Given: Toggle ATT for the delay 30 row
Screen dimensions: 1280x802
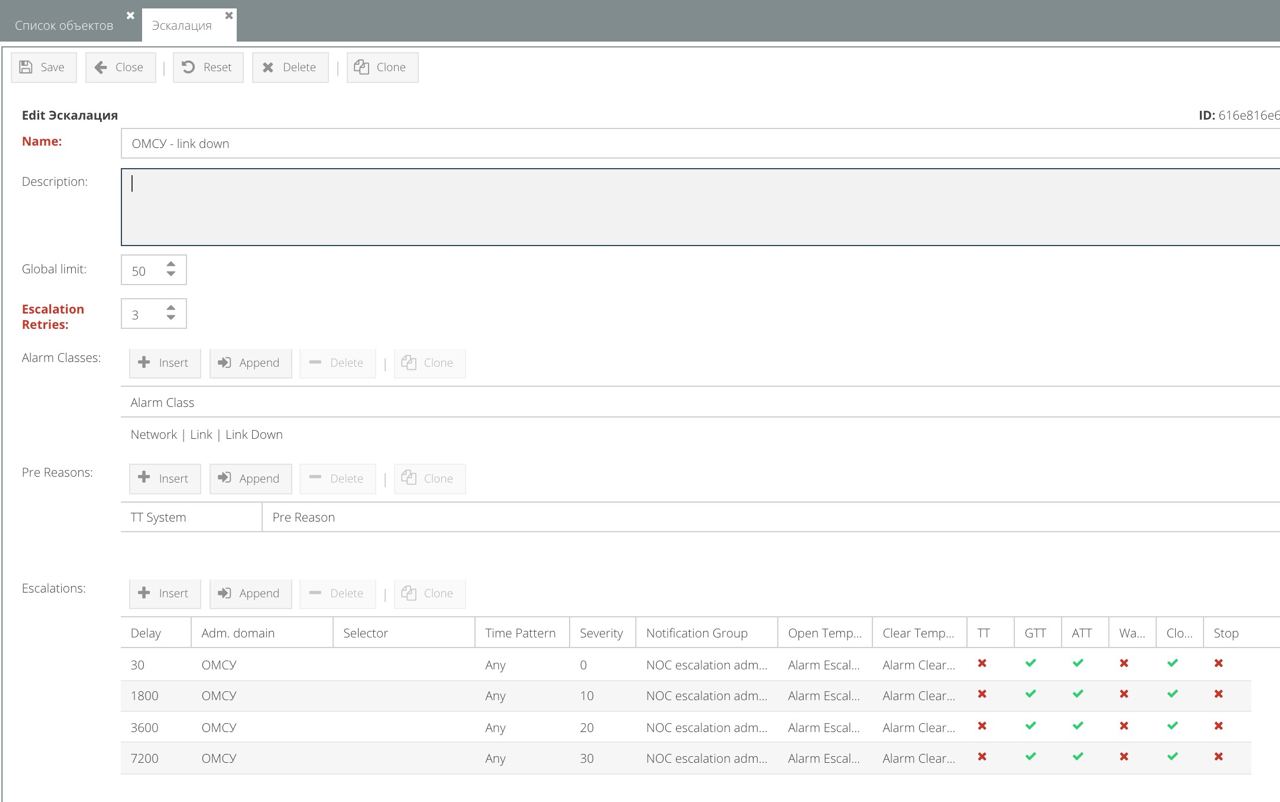Looking at the screenshot, I should (1078, 663).
